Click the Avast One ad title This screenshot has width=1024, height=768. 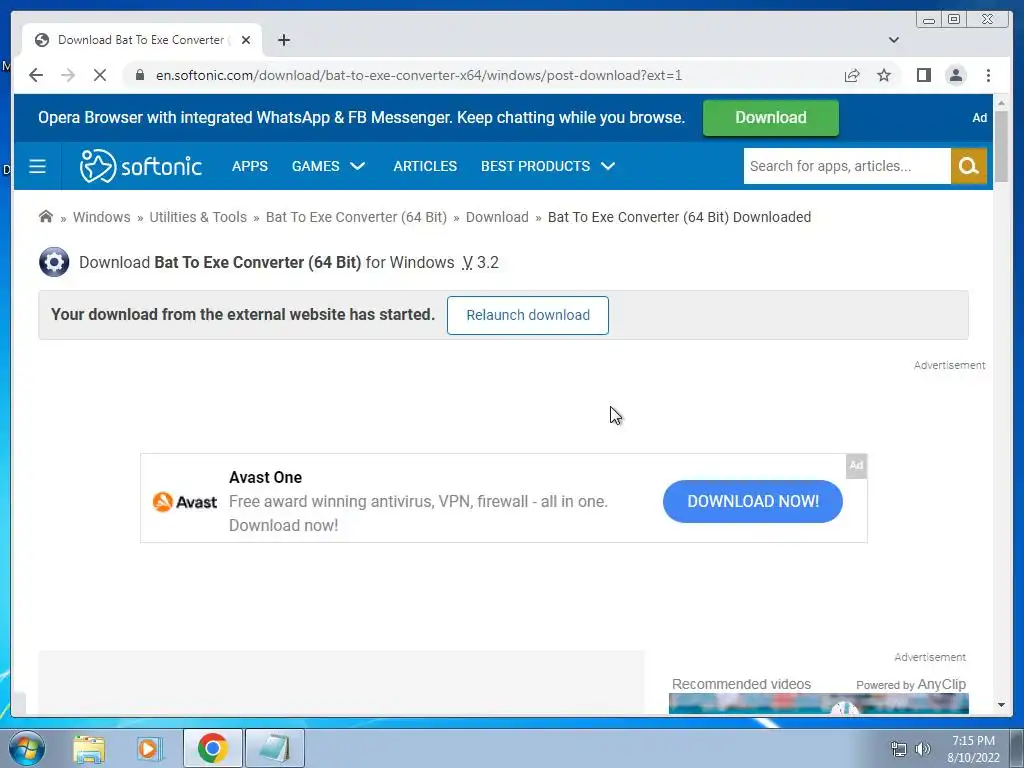click(x=265, y=477)
